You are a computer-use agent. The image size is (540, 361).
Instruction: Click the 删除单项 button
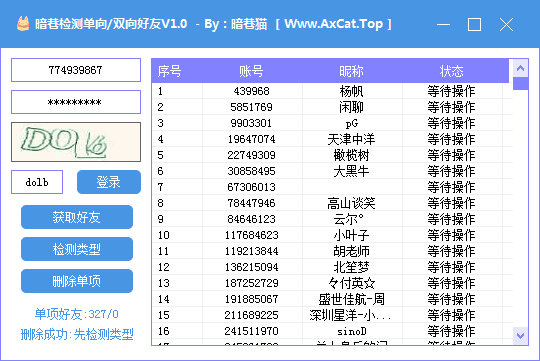click(x=77, y=281)
